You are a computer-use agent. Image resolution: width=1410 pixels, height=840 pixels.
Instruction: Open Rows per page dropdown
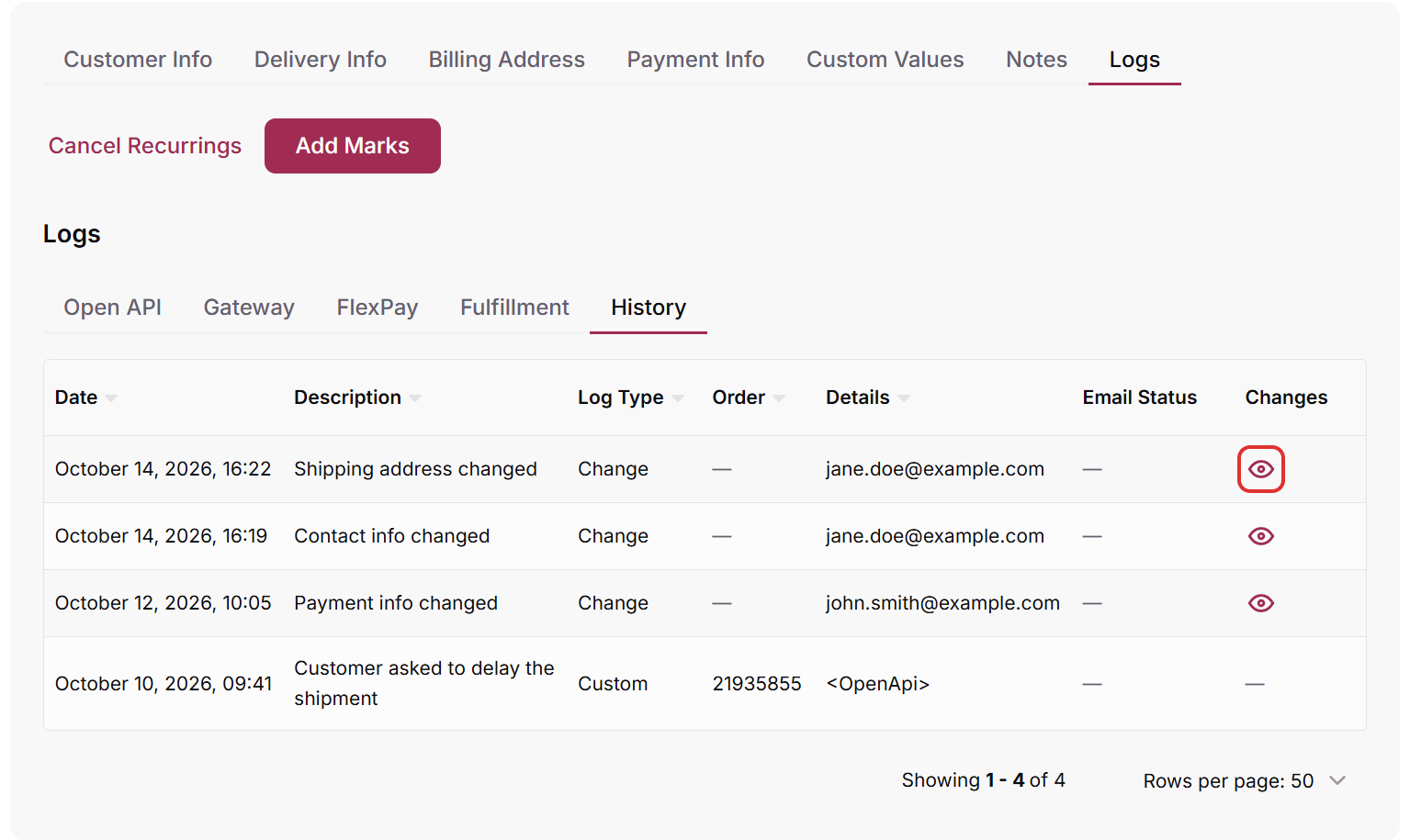pyautogui.click(x=1245, y=781)
